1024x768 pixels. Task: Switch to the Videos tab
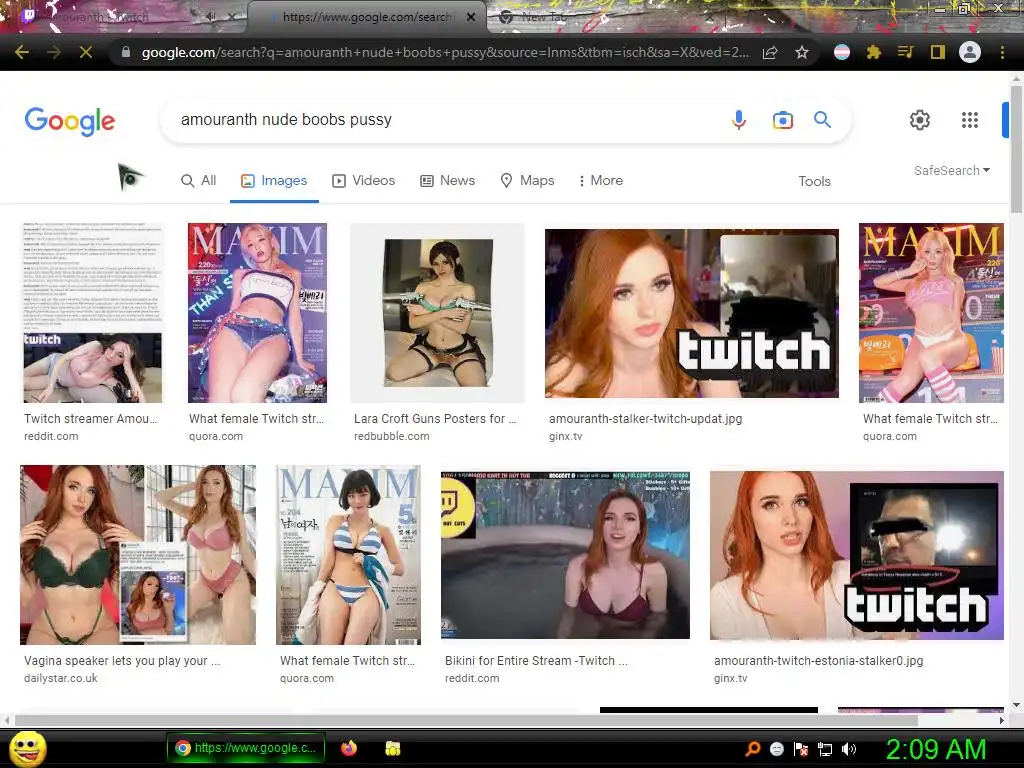coord(364,180)
